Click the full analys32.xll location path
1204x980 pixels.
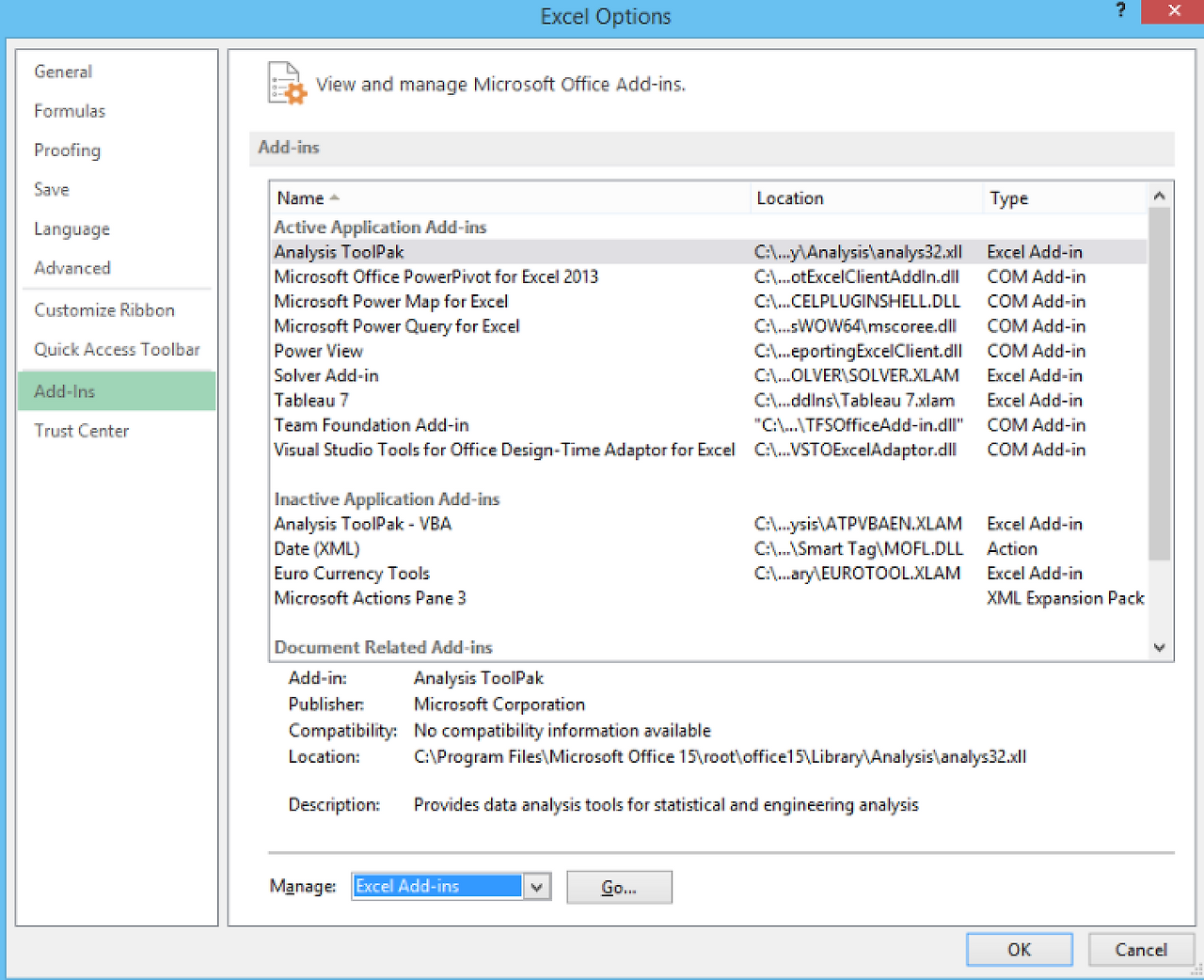pos(720,757)
